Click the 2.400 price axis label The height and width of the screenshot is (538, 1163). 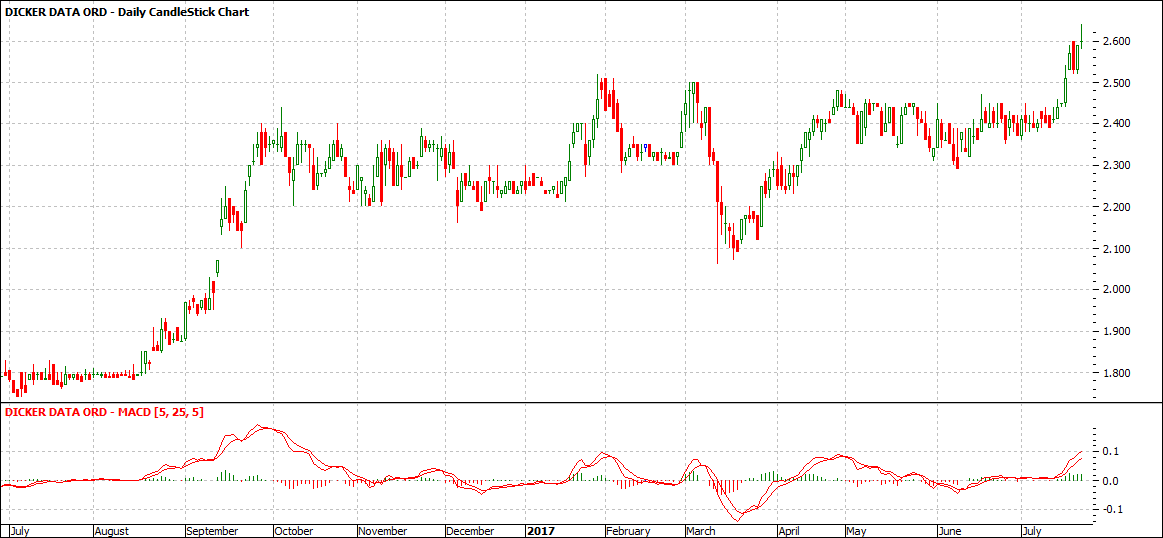coord(1114,123)
